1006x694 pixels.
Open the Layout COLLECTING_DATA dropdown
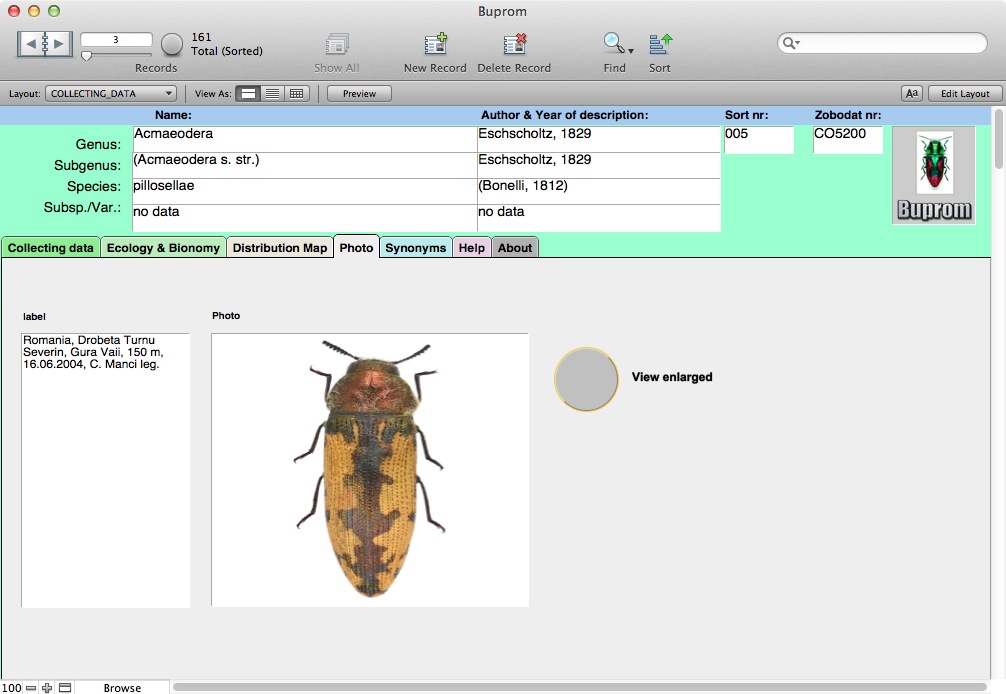point(111,94)
